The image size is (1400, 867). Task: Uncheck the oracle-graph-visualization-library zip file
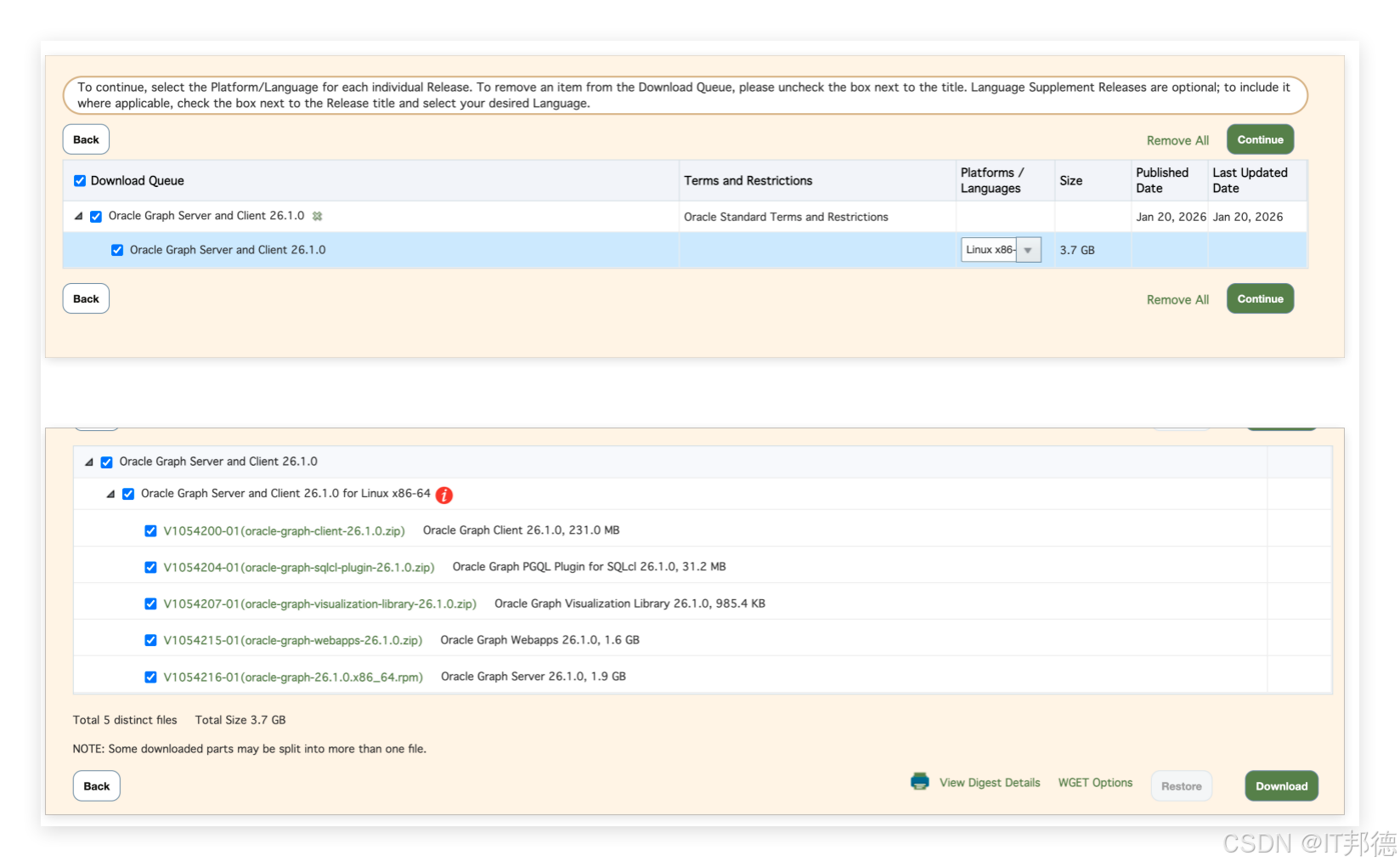(x=150, y=603)
